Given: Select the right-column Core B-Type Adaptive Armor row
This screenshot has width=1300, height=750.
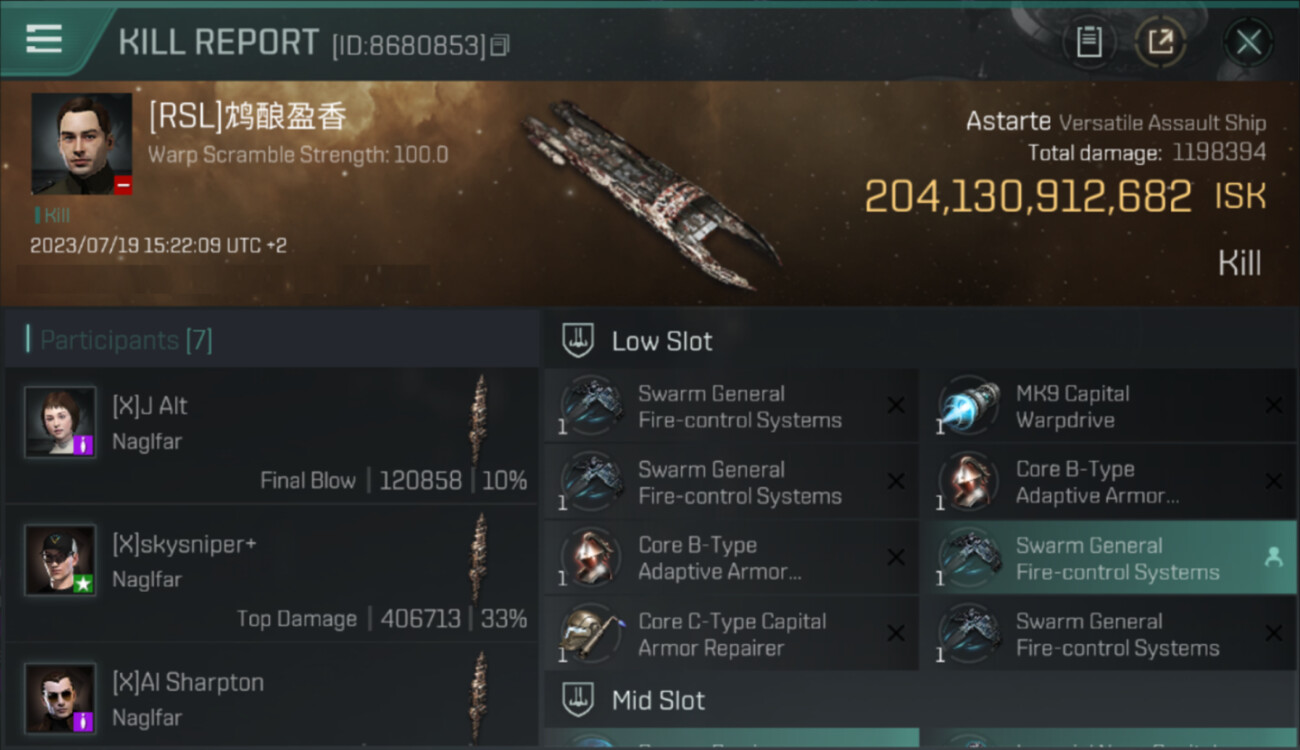Looking at the screenshot, I should click(1108, 482).
